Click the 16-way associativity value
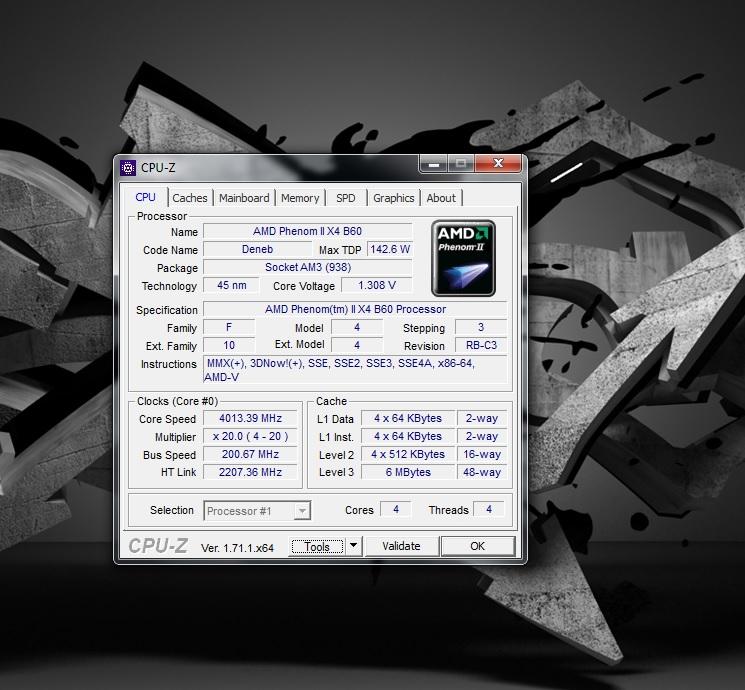 [x=482, y=454]
